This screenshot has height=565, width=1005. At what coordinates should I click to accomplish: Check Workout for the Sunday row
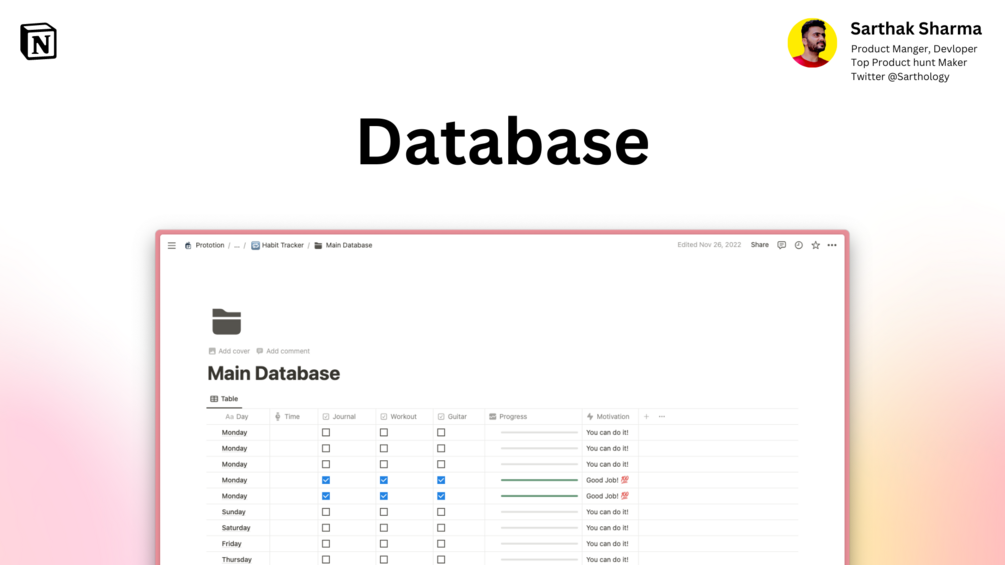click(x=383, y=512)
